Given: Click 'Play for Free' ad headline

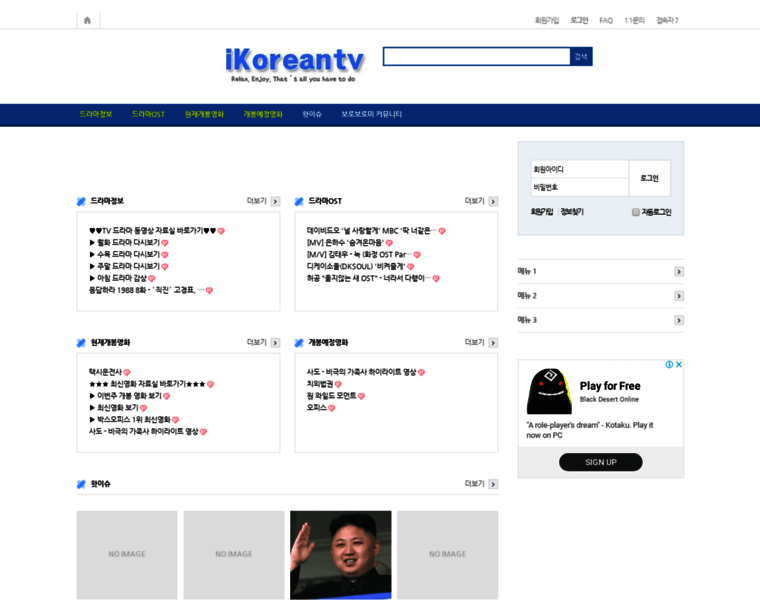Looking at the screenshot, I should pos(610,386).
